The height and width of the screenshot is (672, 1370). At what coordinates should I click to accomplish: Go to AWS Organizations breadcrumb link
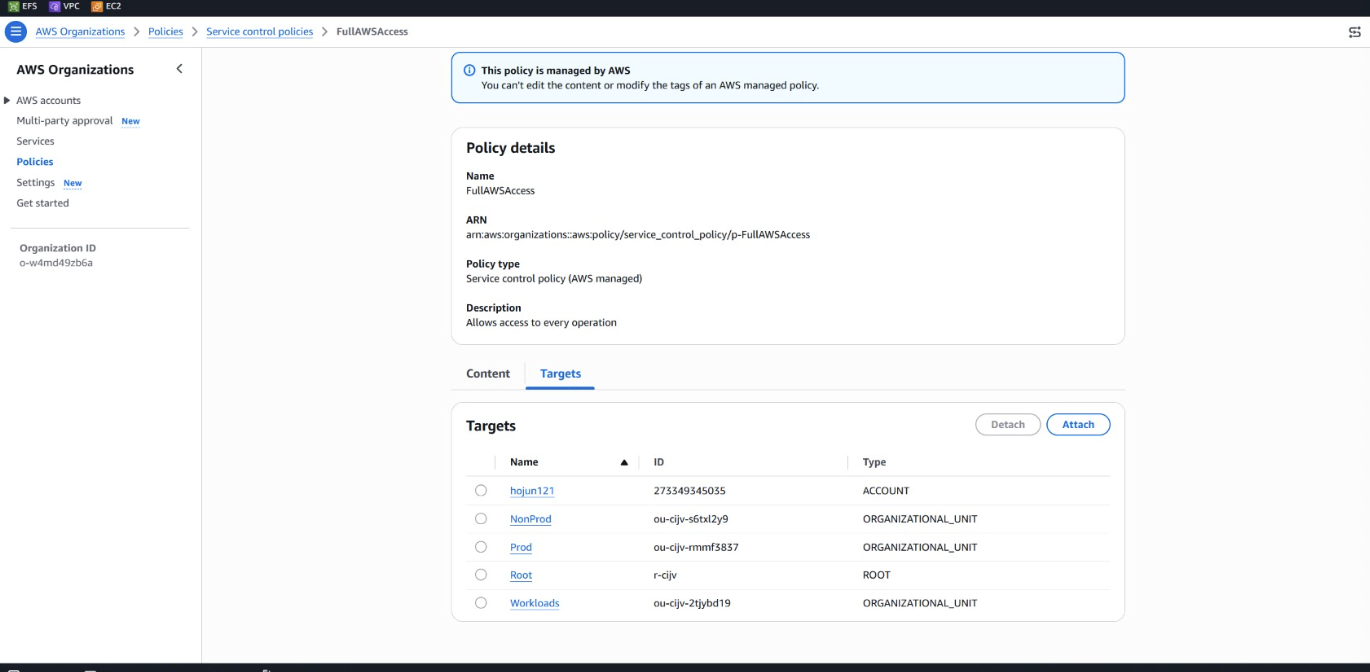(80, 32)
